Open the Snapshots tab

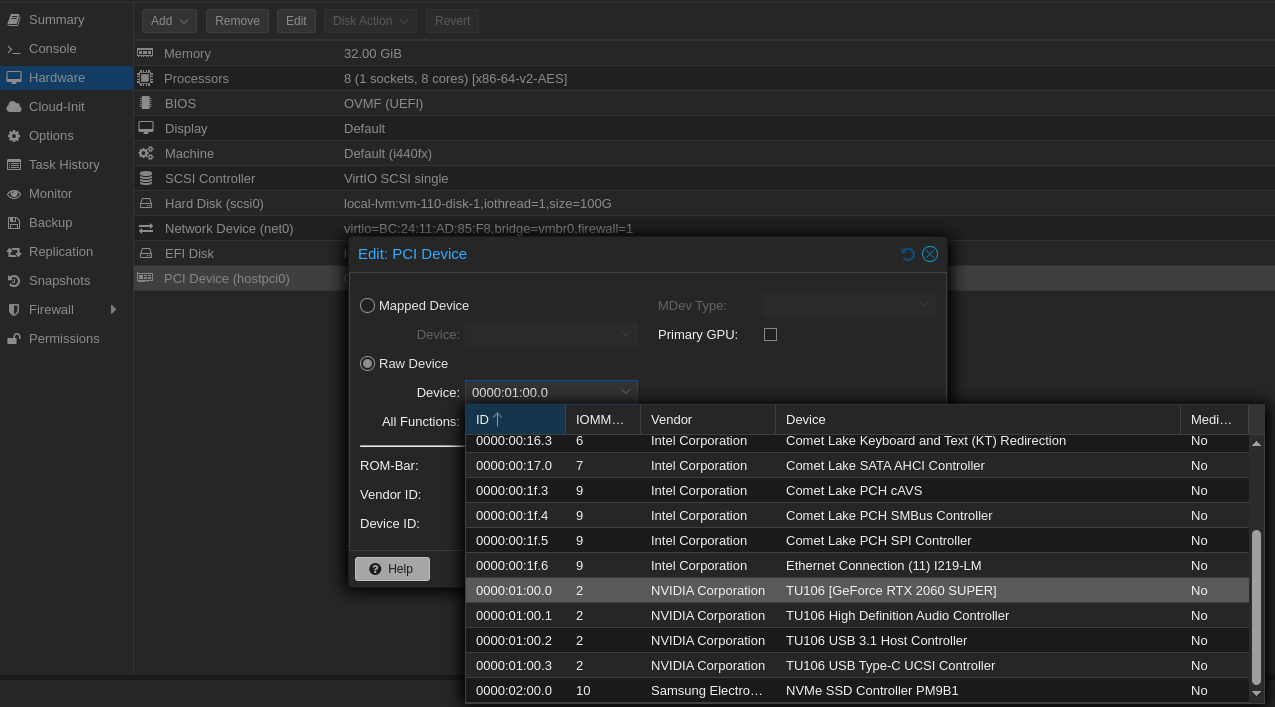pos(66,281)
